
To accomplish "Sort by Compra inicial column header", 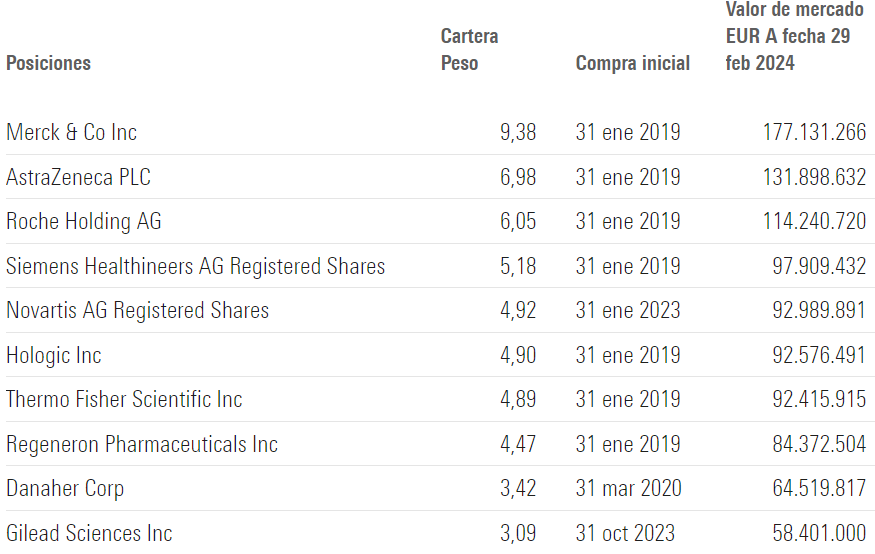I will click(632, 63).
